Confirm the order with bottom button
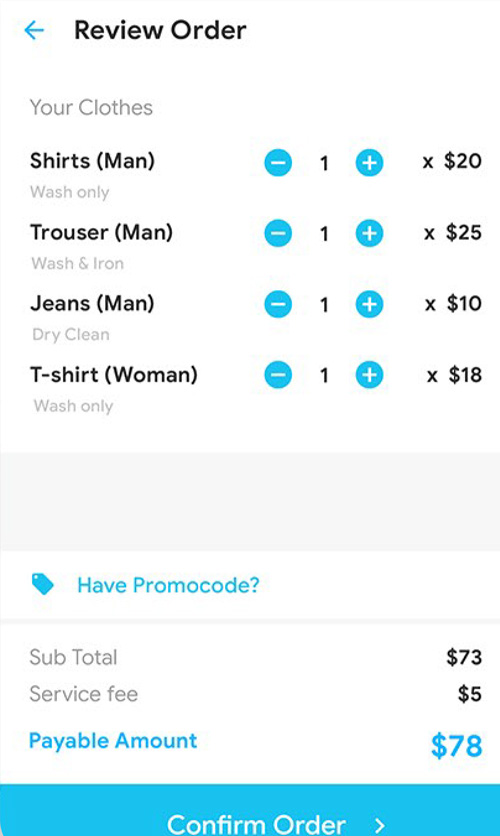Viewport: 500px width, 836px height. 250,810
